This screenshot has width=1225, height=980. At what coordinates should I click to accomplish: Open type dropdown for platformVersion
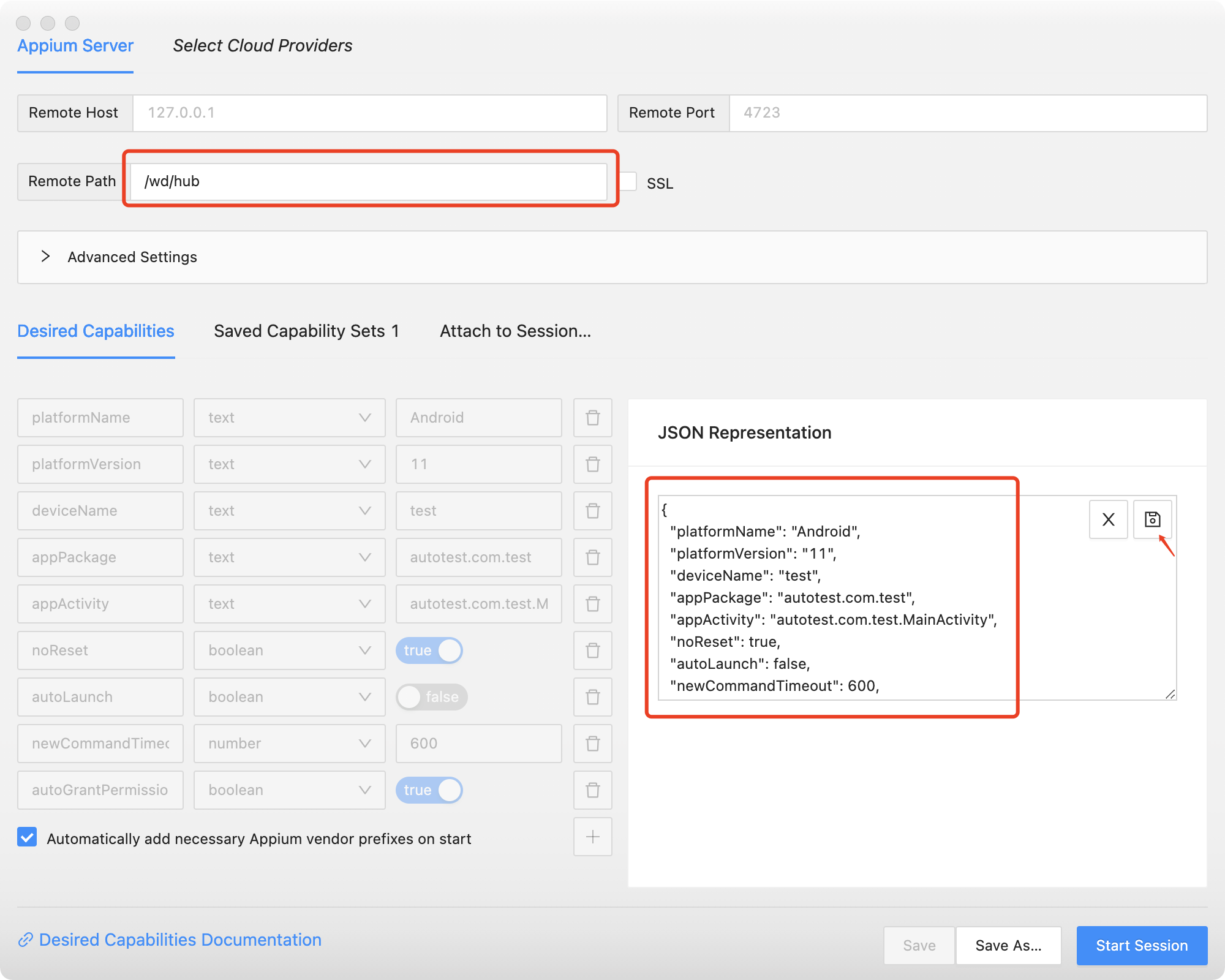pyautogui.click(x=289, y=464)
